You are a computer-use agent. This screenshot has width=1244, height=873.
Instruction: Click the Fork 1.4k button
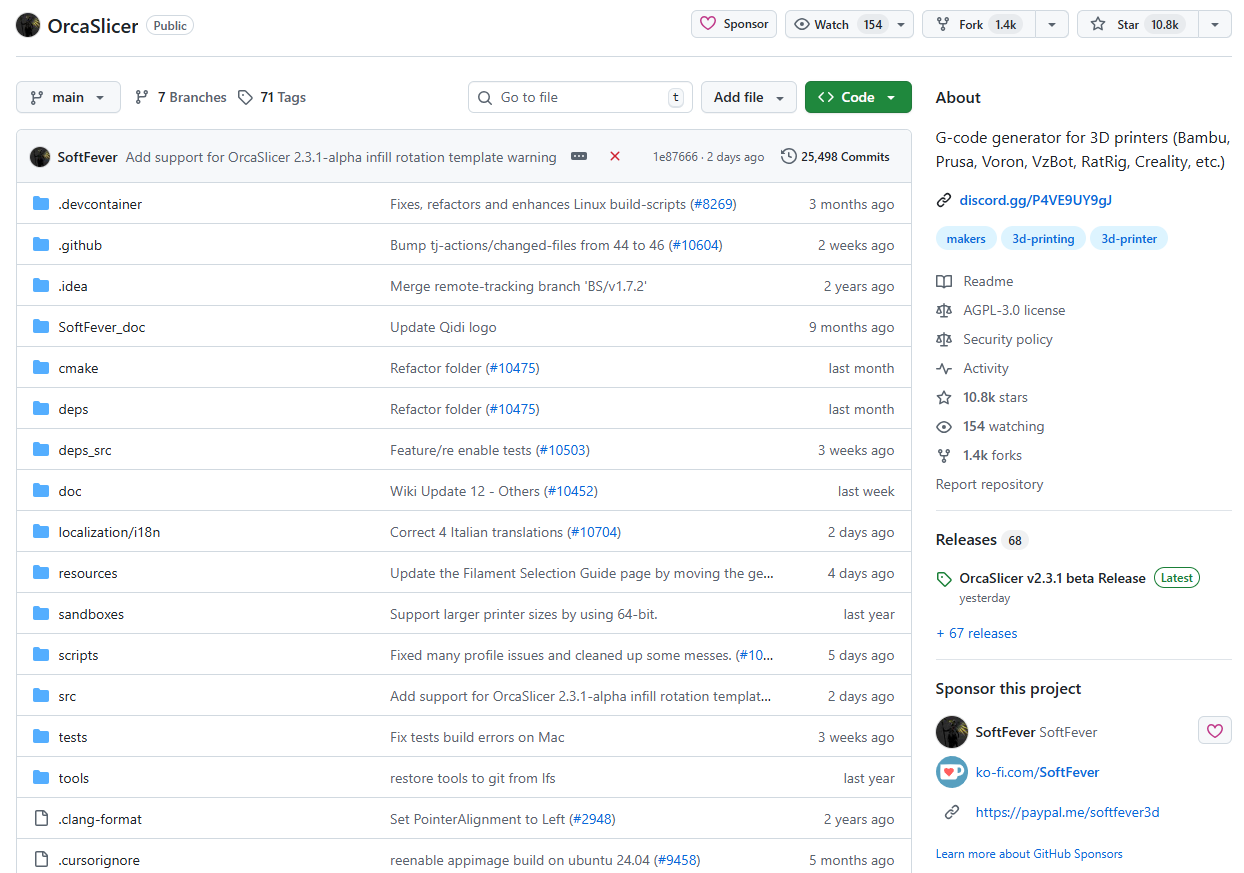pos(979,24)
